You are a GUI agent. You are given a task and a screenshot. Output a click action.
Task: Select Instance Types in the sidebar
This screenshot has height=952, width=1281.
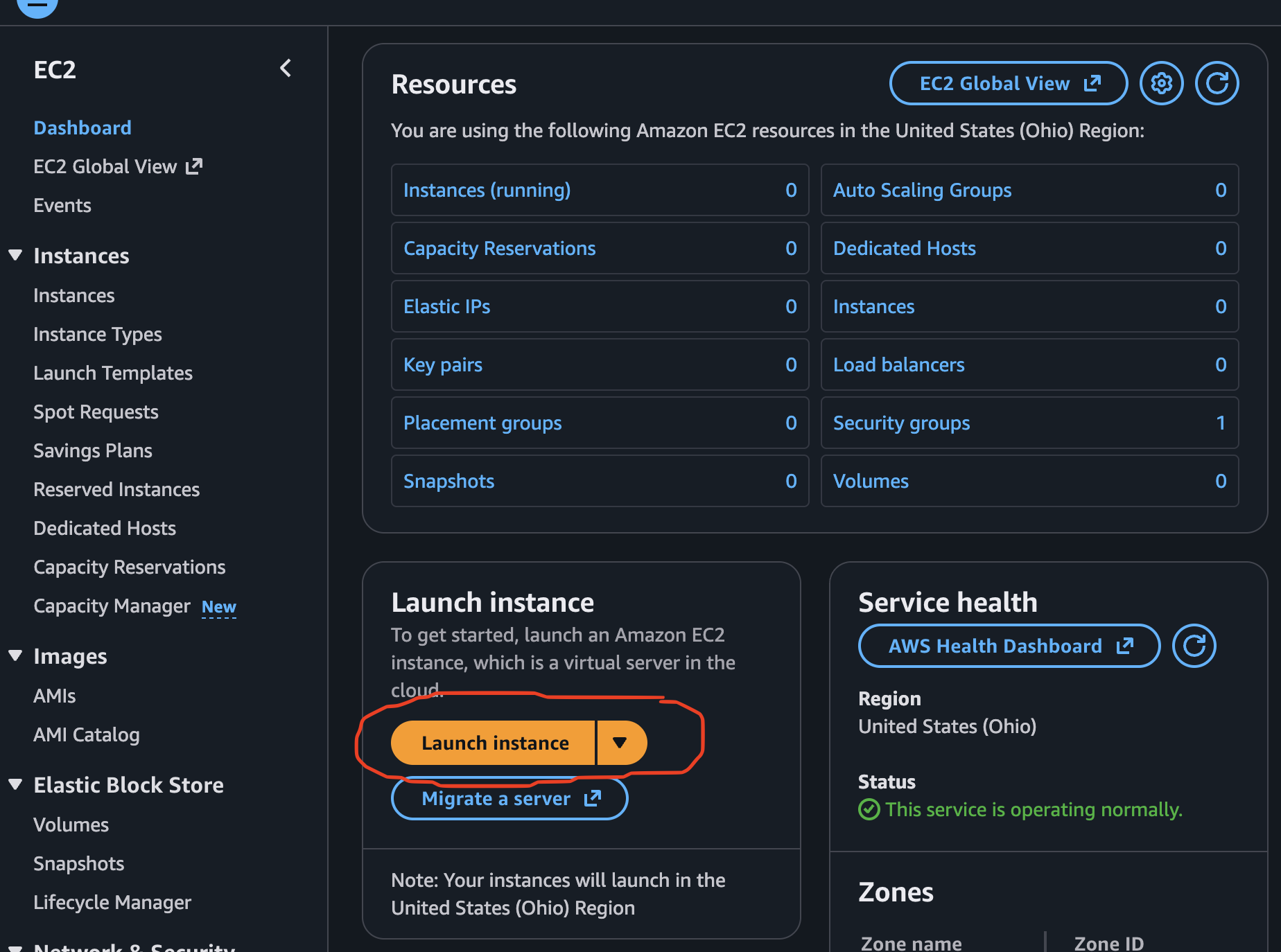98,334
